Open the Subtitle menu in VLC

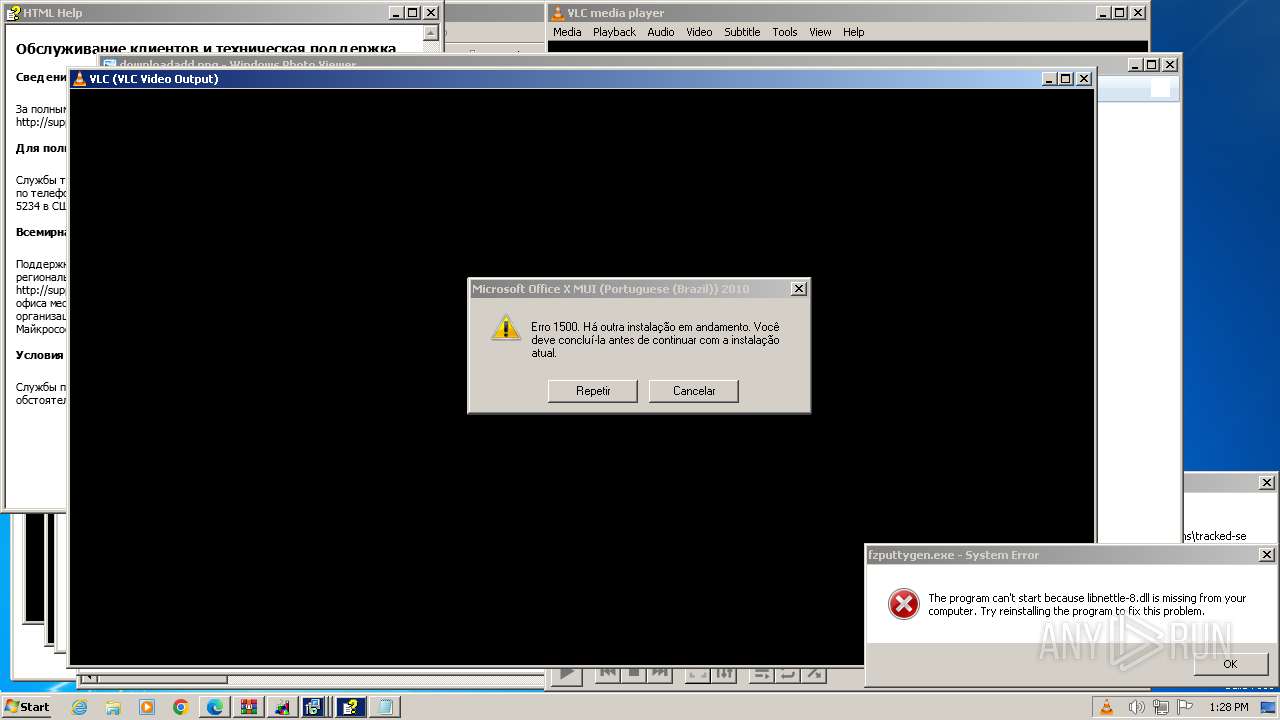(x=742, y=32)
